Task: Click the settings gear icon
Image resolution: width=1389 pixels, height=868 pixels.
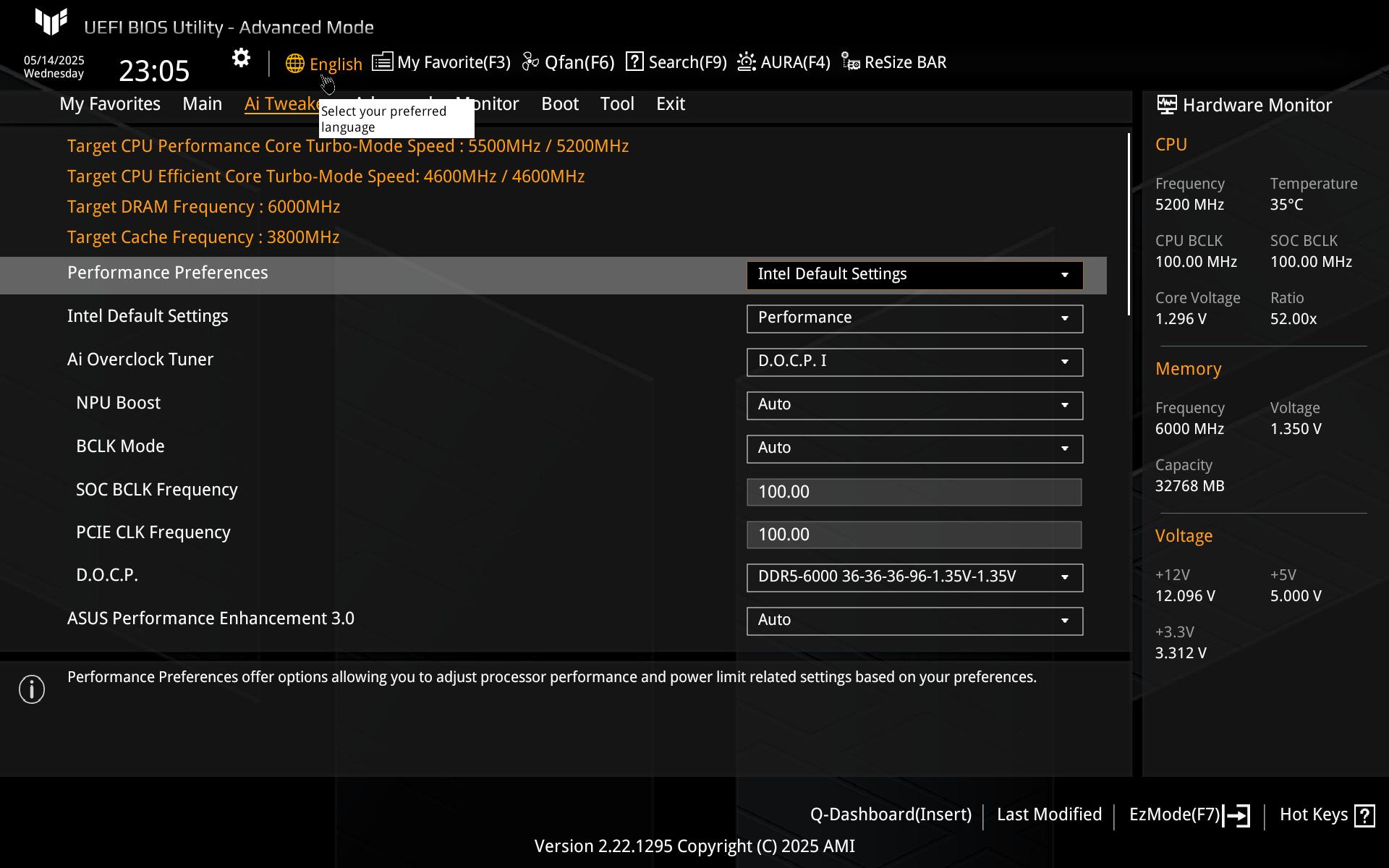Action: pyautogui.click(x=241, y=59)
